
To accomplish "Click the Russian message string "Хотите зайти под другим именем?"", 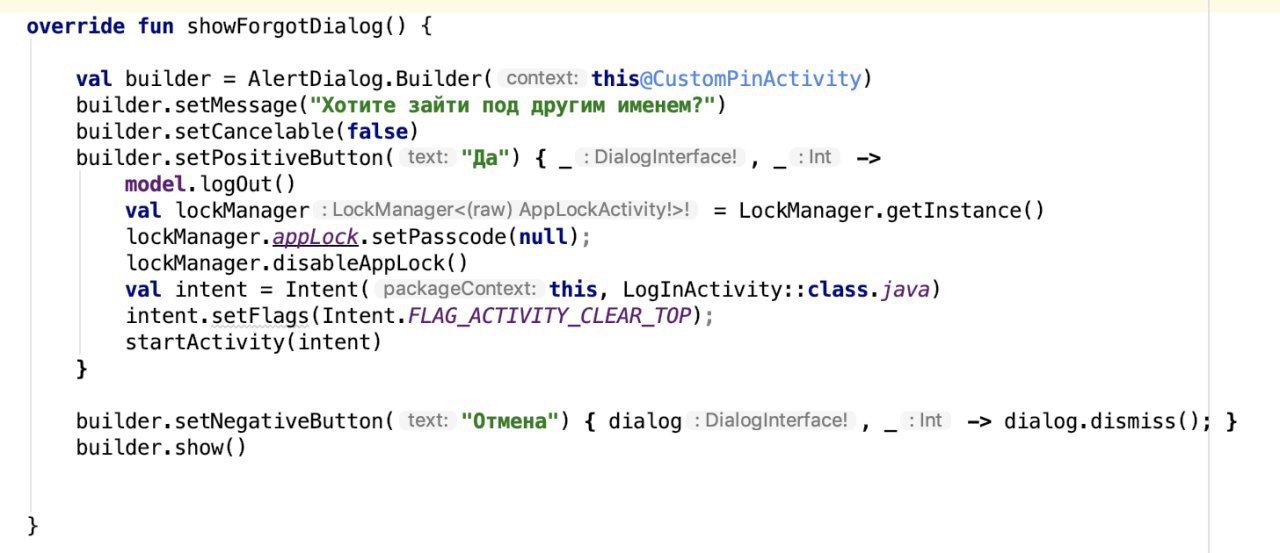I will pyautogui.click(x=510, y=105).
